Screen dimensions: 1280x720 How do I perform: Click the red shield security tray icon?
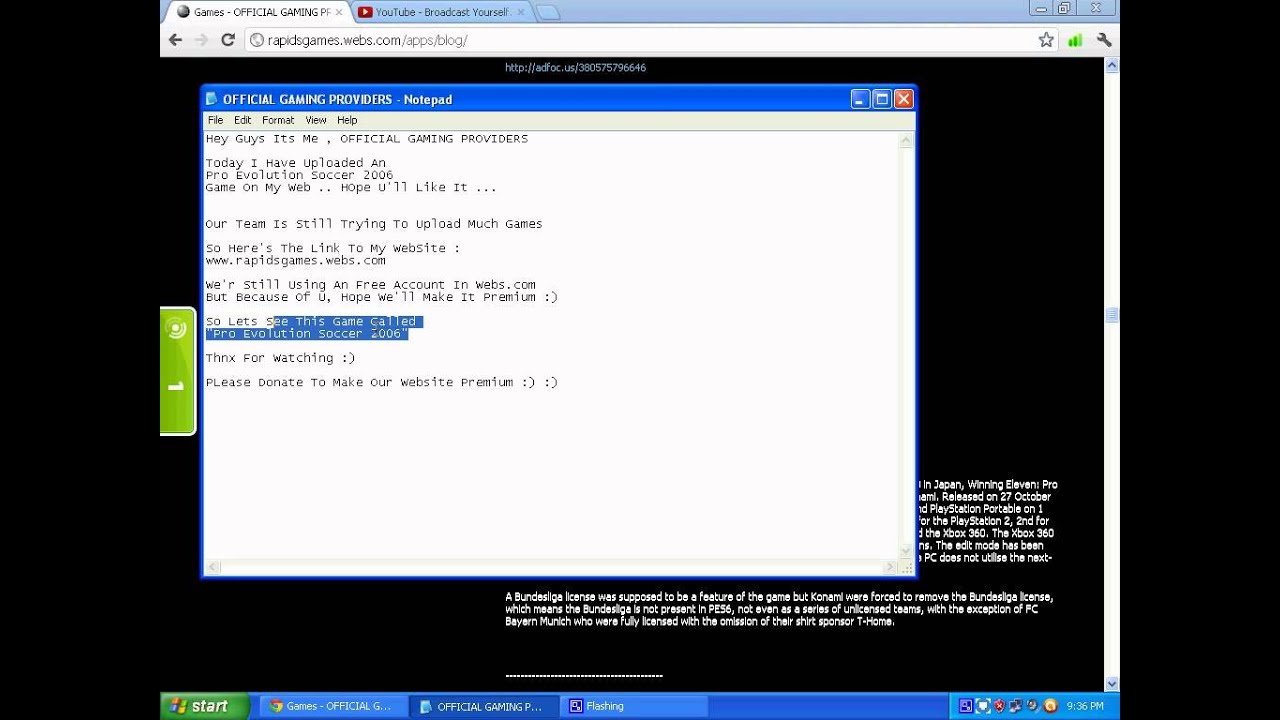click(x=999, y=706)
